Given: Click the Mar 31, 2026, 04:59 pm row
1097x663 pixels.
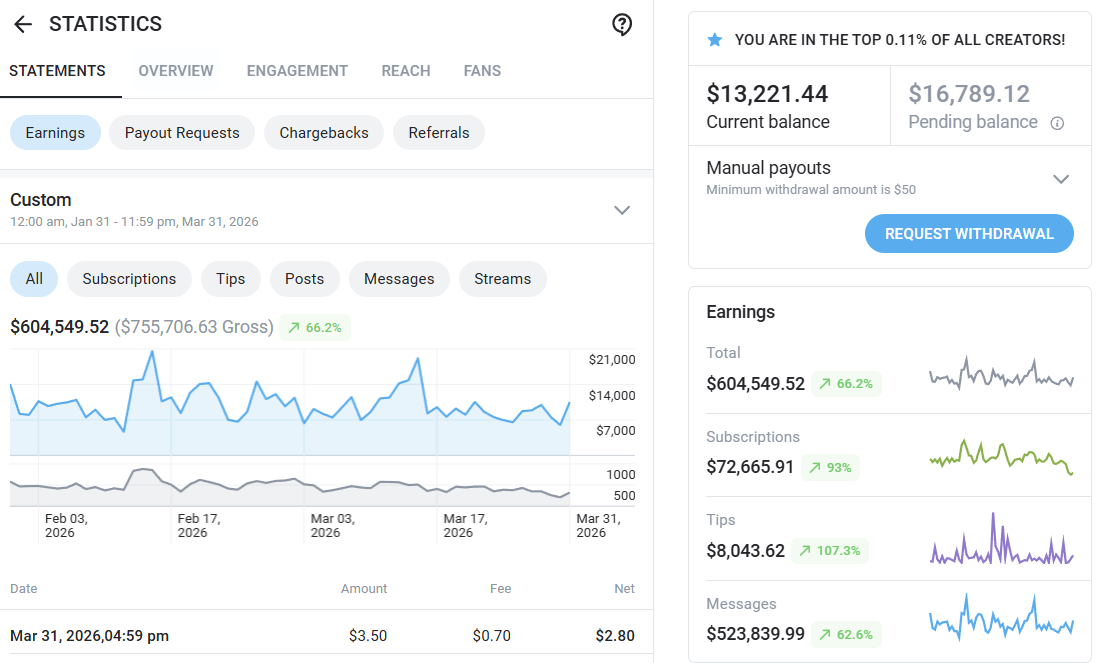Looking at the screenshot, I should 327,636.
